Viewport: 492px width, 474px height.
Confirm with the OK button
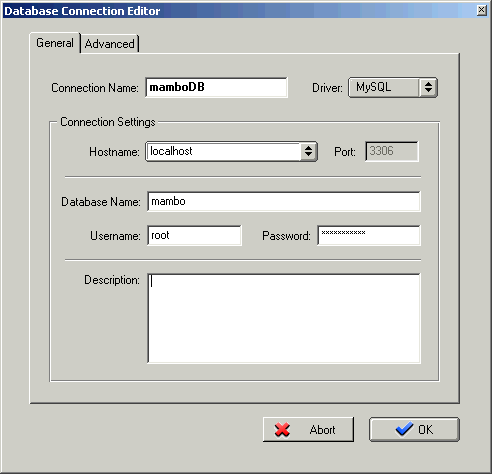point(414,430)
